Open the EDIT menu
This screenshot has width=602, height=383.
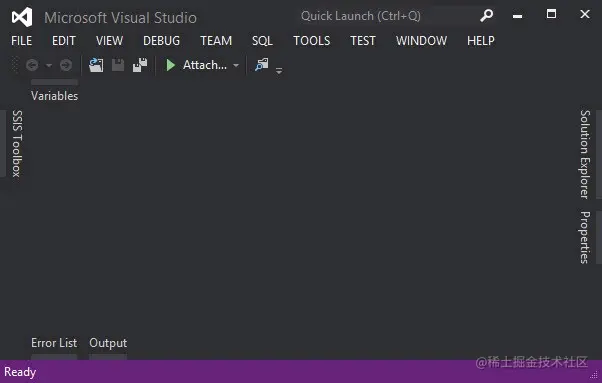tap(64, 41)
